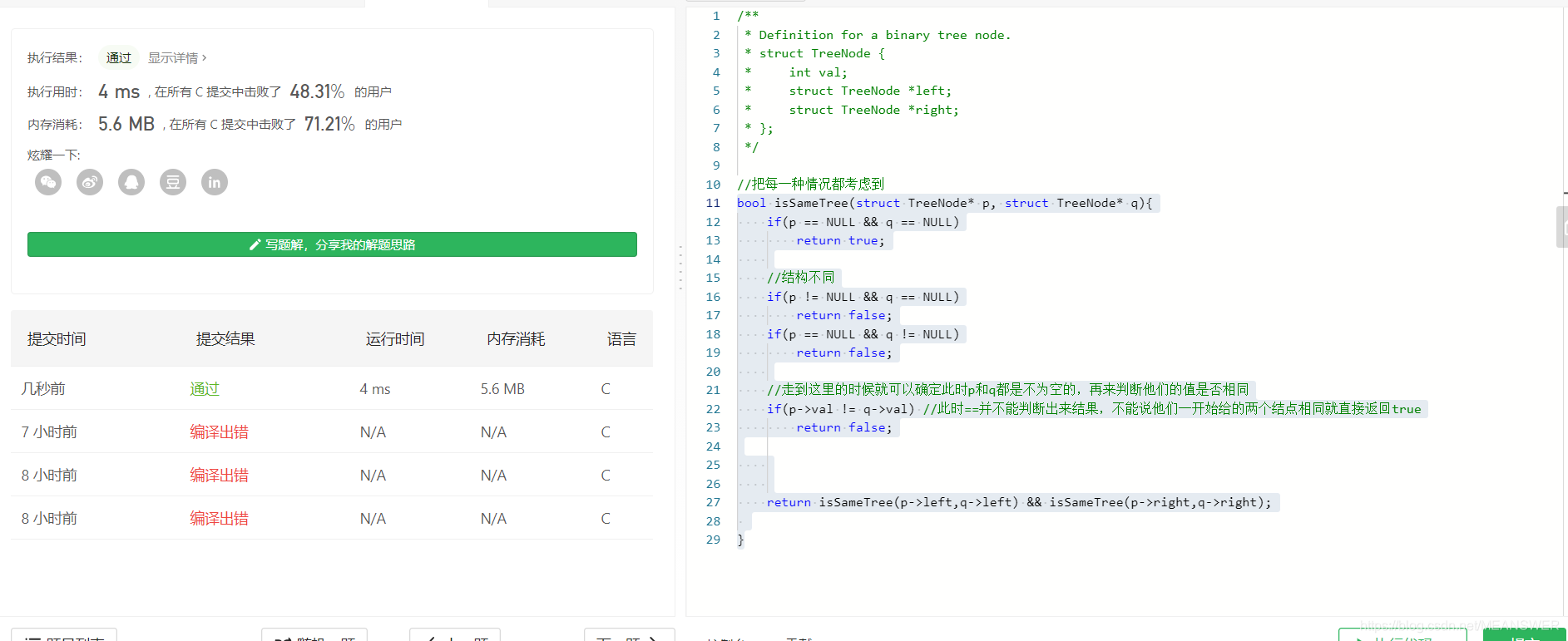Select the 4 ms runtime cell in the table
This screenshot has height=641, width=1568.
coord(375,389)
